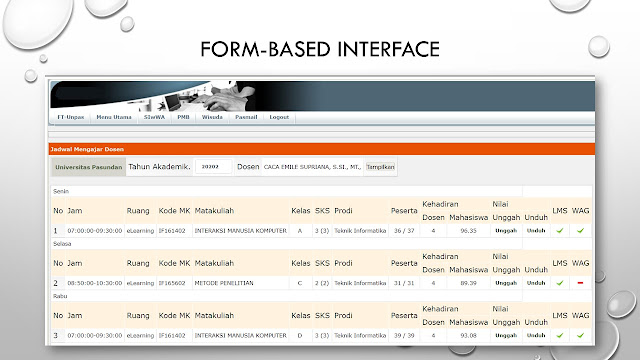
Task: Open the Dosen name selector
Action: (312, 167)
